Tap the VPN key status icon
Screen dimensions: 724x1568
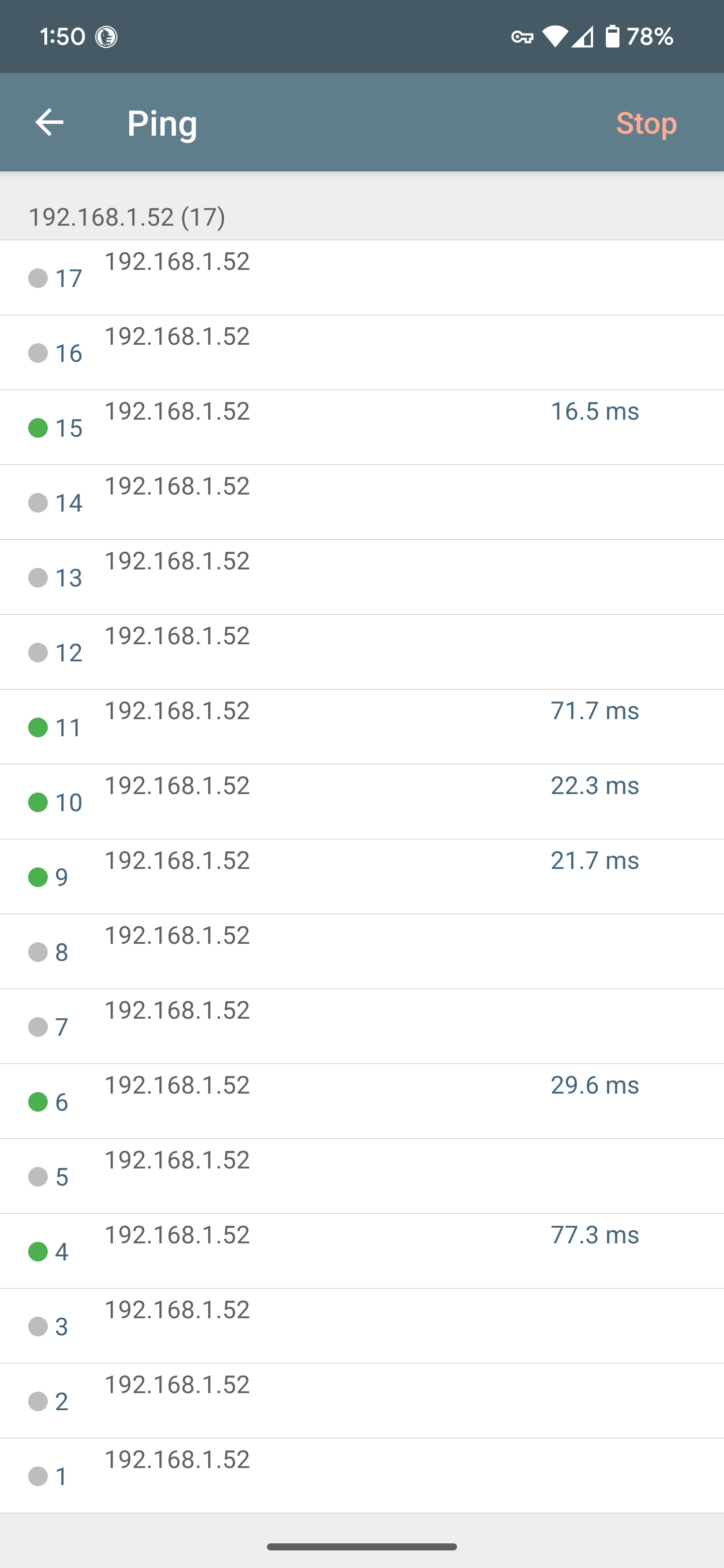[x=522, y=37]
